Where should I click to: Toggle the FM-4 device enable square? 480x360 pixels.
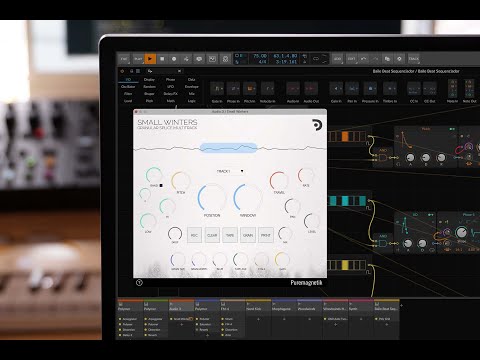pyautogui.click(x=222, y=324)
